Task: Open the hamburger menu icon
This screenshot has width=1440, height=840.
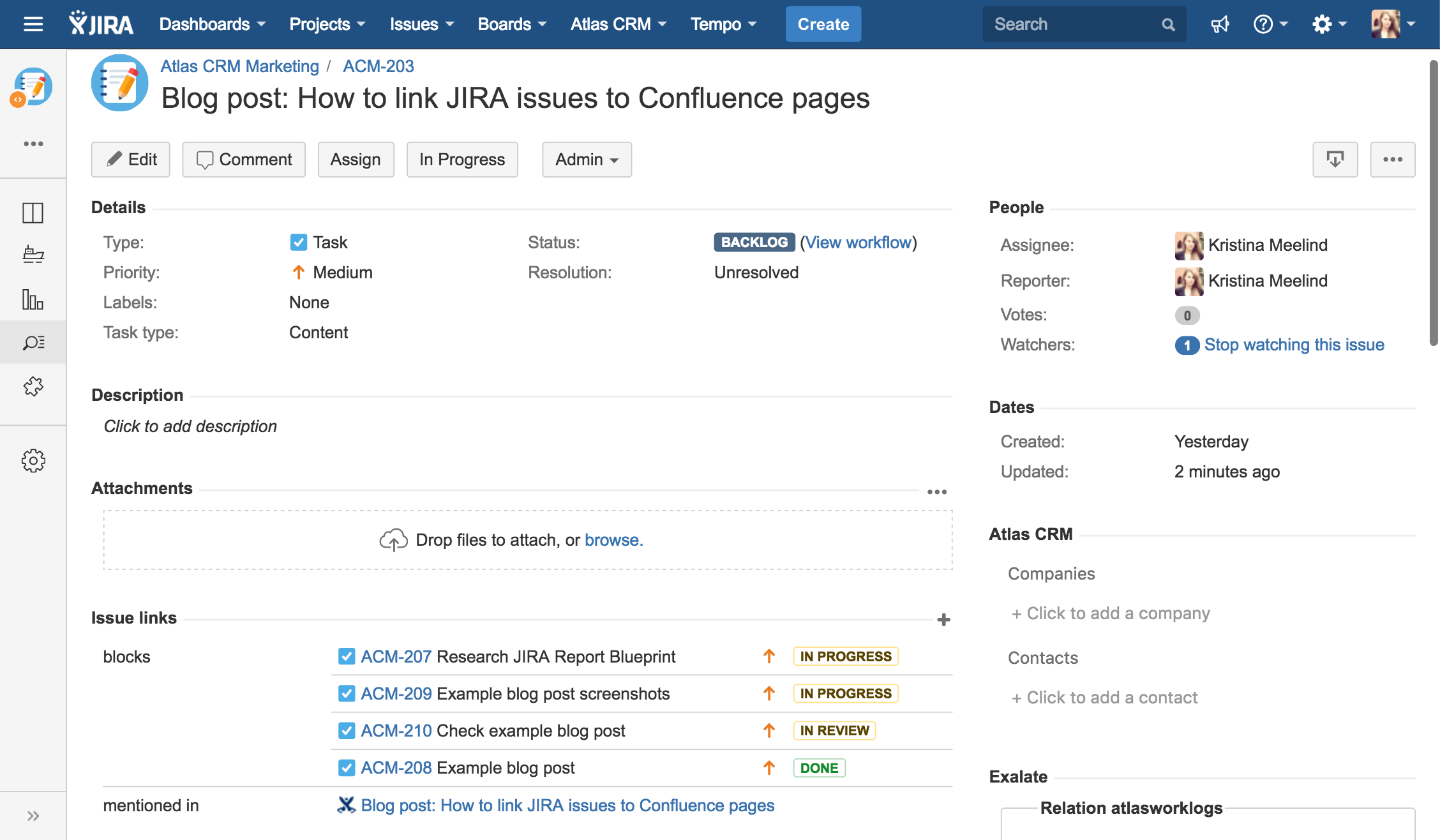Action: coord(33,24)
